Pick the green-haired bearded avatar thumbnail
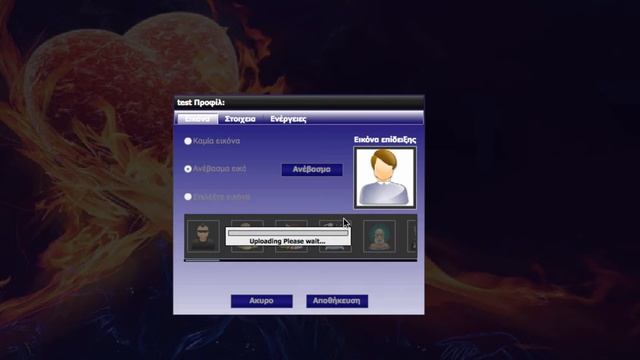This screenshot has width=640, height=360. (x=380, y=236)
